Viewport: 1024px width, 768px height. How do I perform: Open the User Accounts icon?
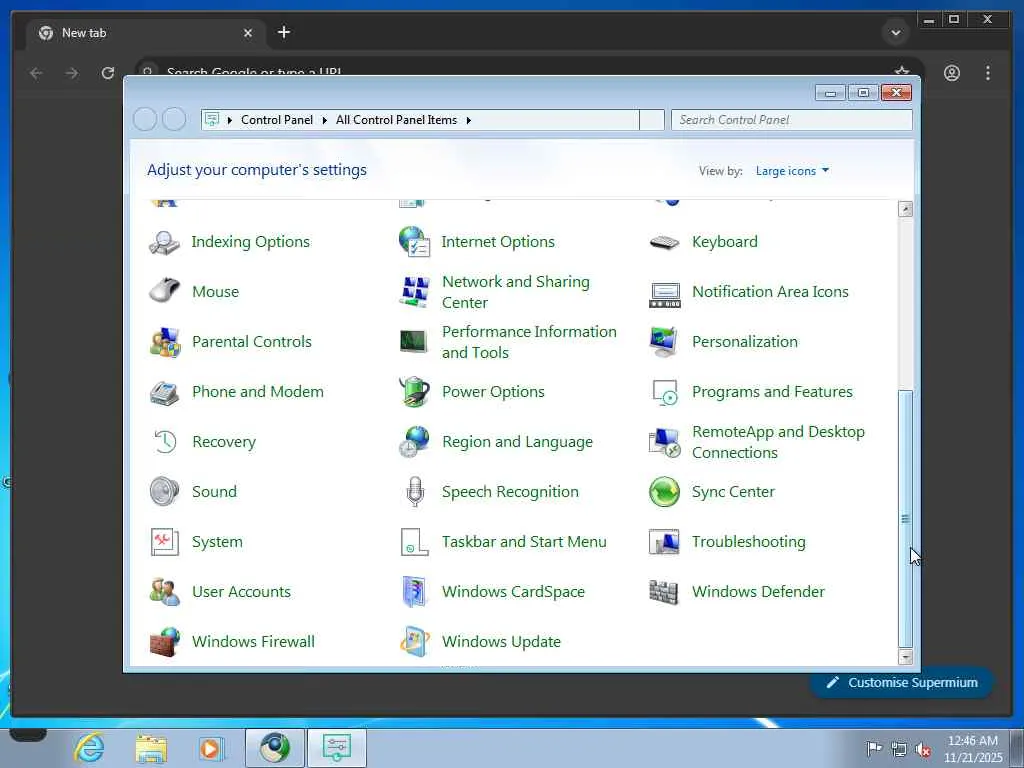click(x=165, y=592)
